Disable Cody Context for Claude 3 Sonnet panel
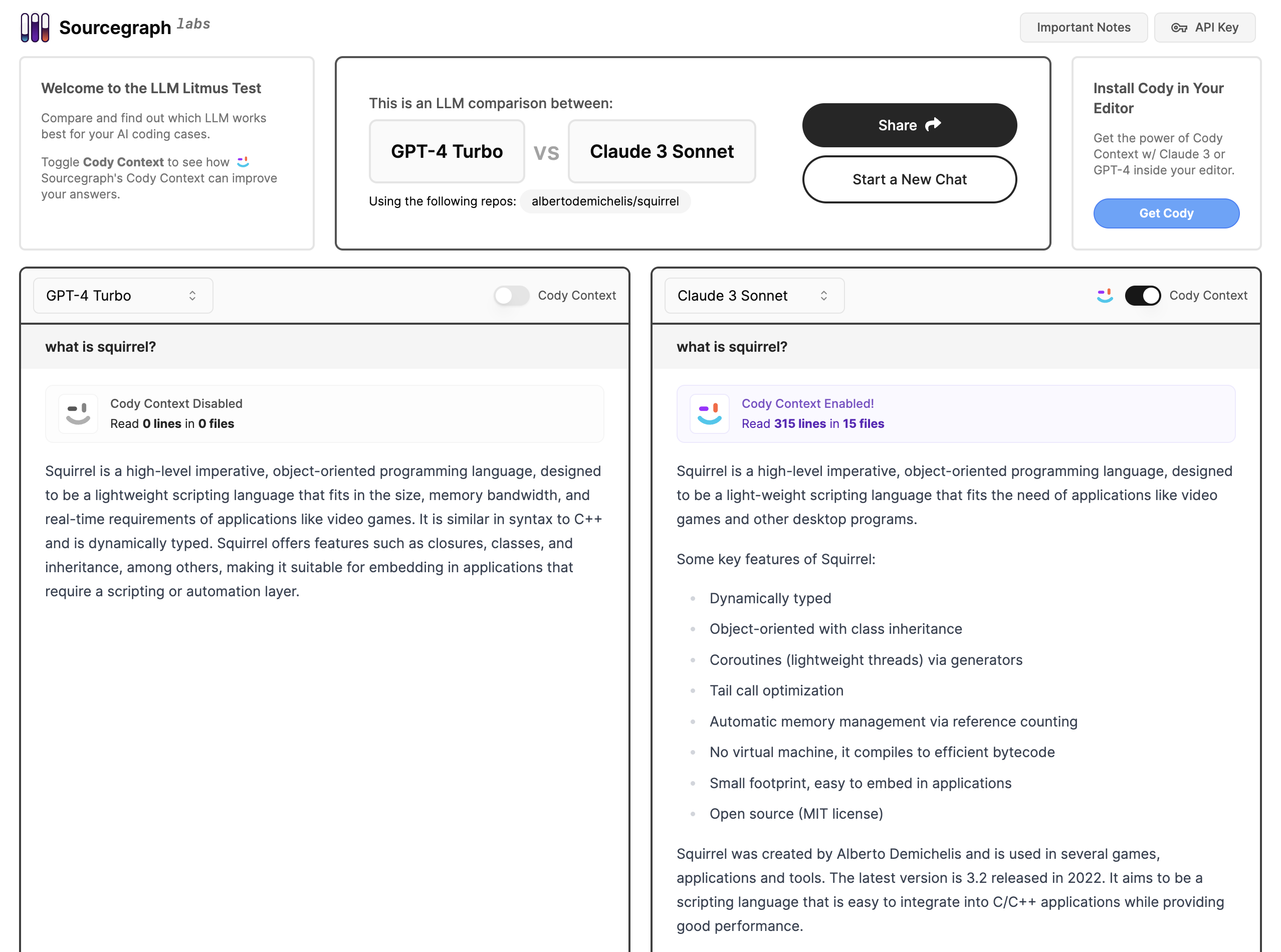Image resolution: width=1281 pixels, height=952 pixels. coord(1143,296)
